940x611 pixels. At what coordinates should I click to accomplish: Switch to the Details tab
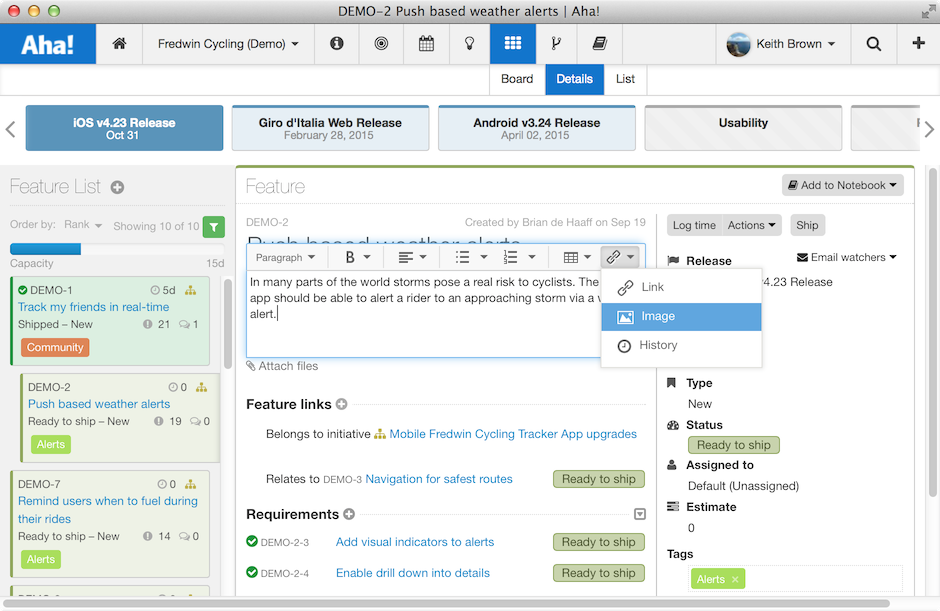574,79
